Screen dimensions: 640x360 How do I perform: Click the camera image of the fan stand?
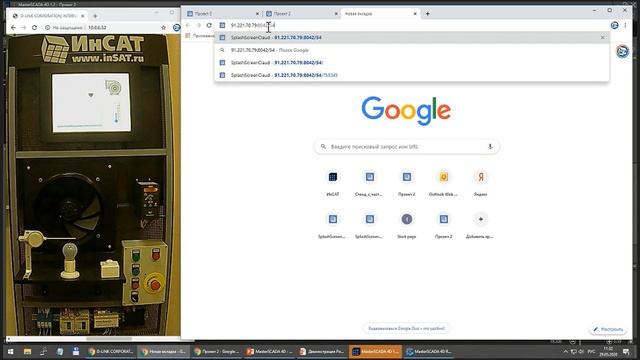[93, 185]
